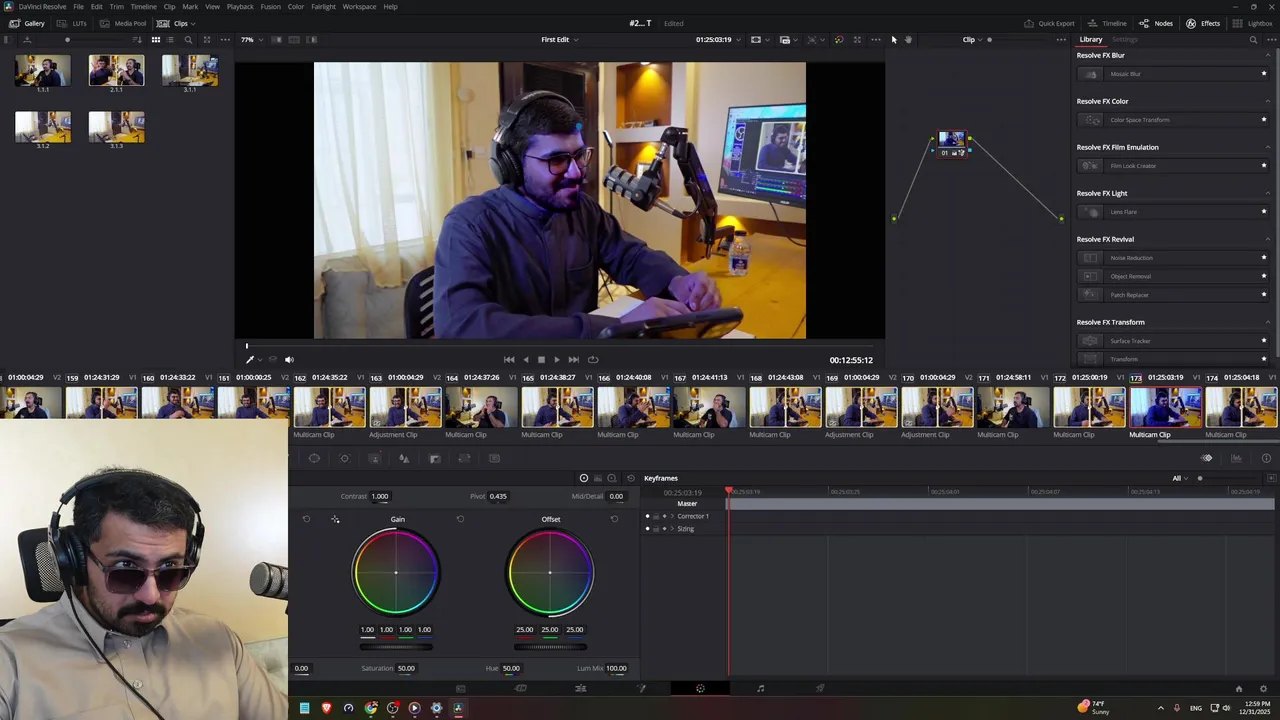Select gallery still labeled 1.1.1

point(43,71)
